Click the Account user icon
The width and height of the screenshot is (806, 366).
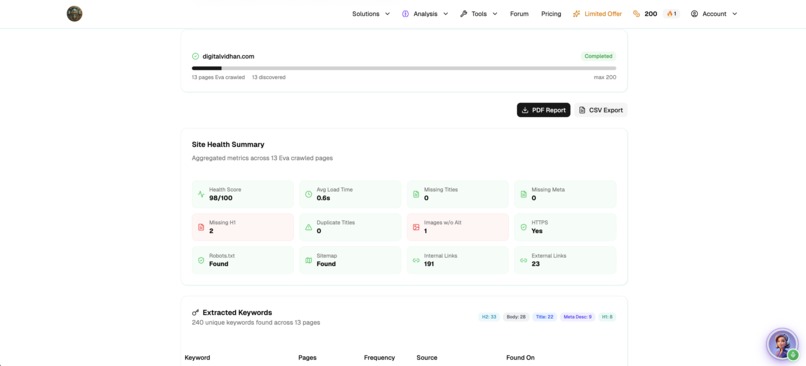(x=694, y=14)
